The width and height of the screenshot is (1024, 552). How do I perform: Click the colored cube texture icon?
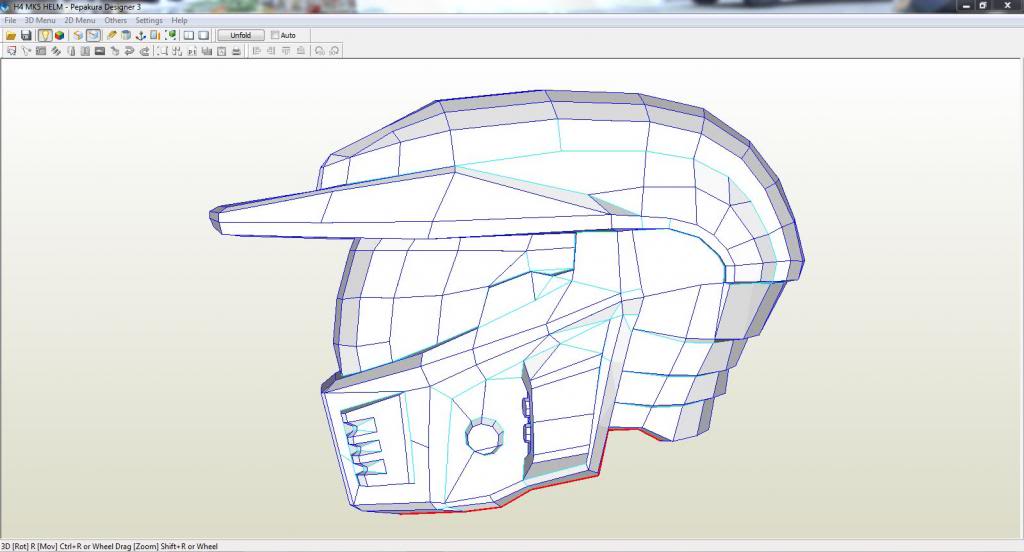point(60,35)
